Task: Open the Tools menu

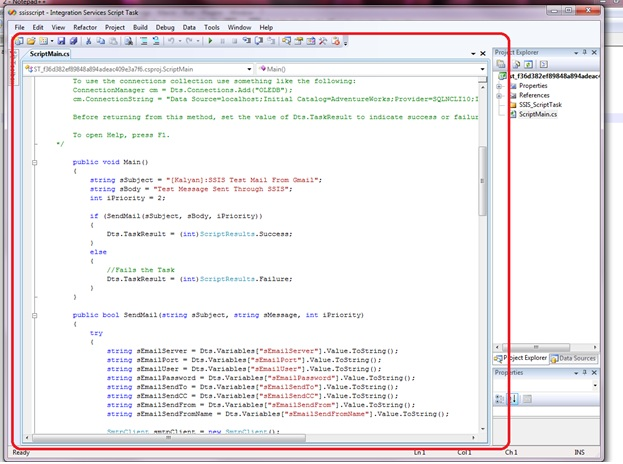Action: pos(211,27)
